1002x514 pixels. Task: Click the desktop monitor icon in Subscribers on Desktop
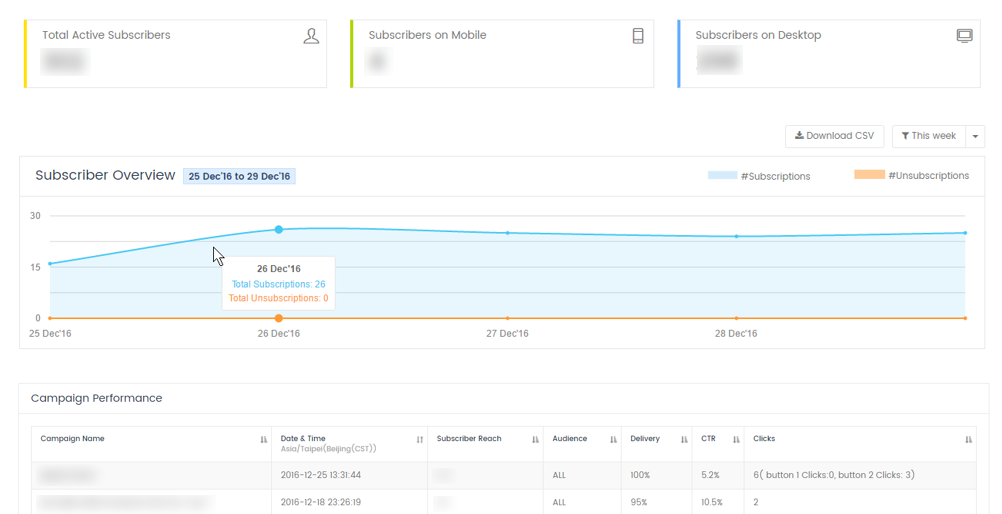964,36
